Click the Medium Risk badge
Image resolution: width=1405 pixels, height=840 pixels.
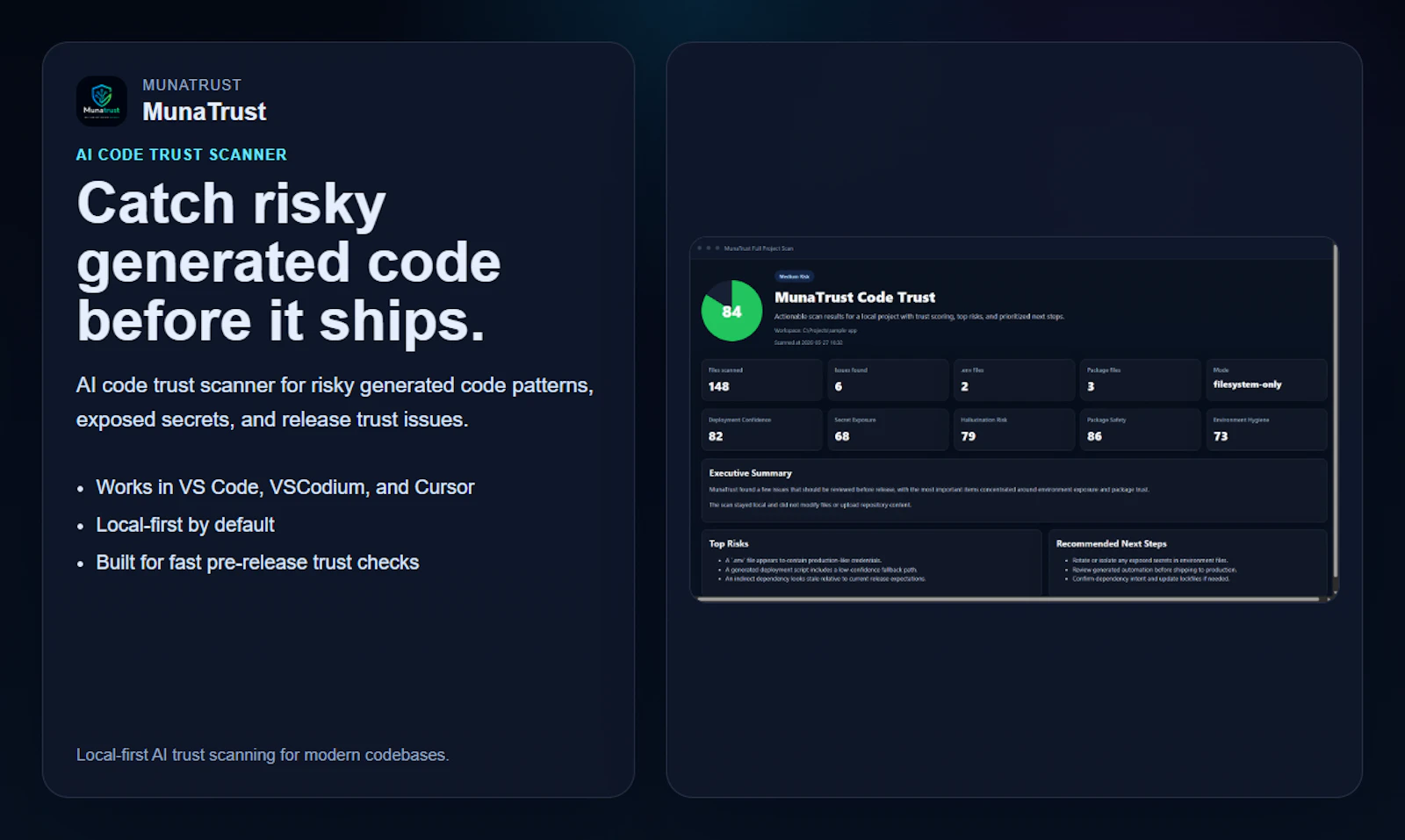[x=794, y=276]
